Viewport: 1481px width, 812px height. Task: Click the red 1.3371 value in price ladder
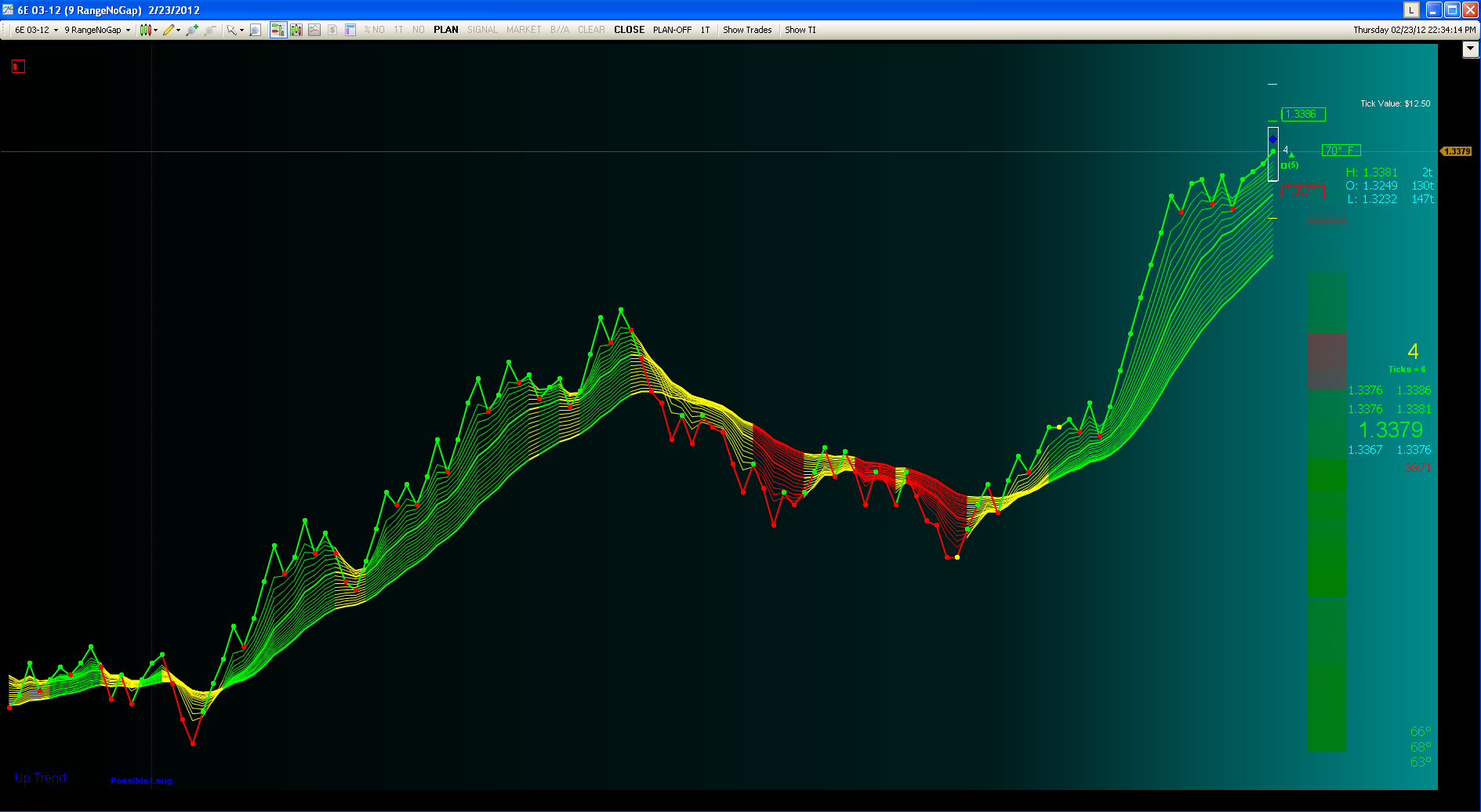click(1414, 468)
